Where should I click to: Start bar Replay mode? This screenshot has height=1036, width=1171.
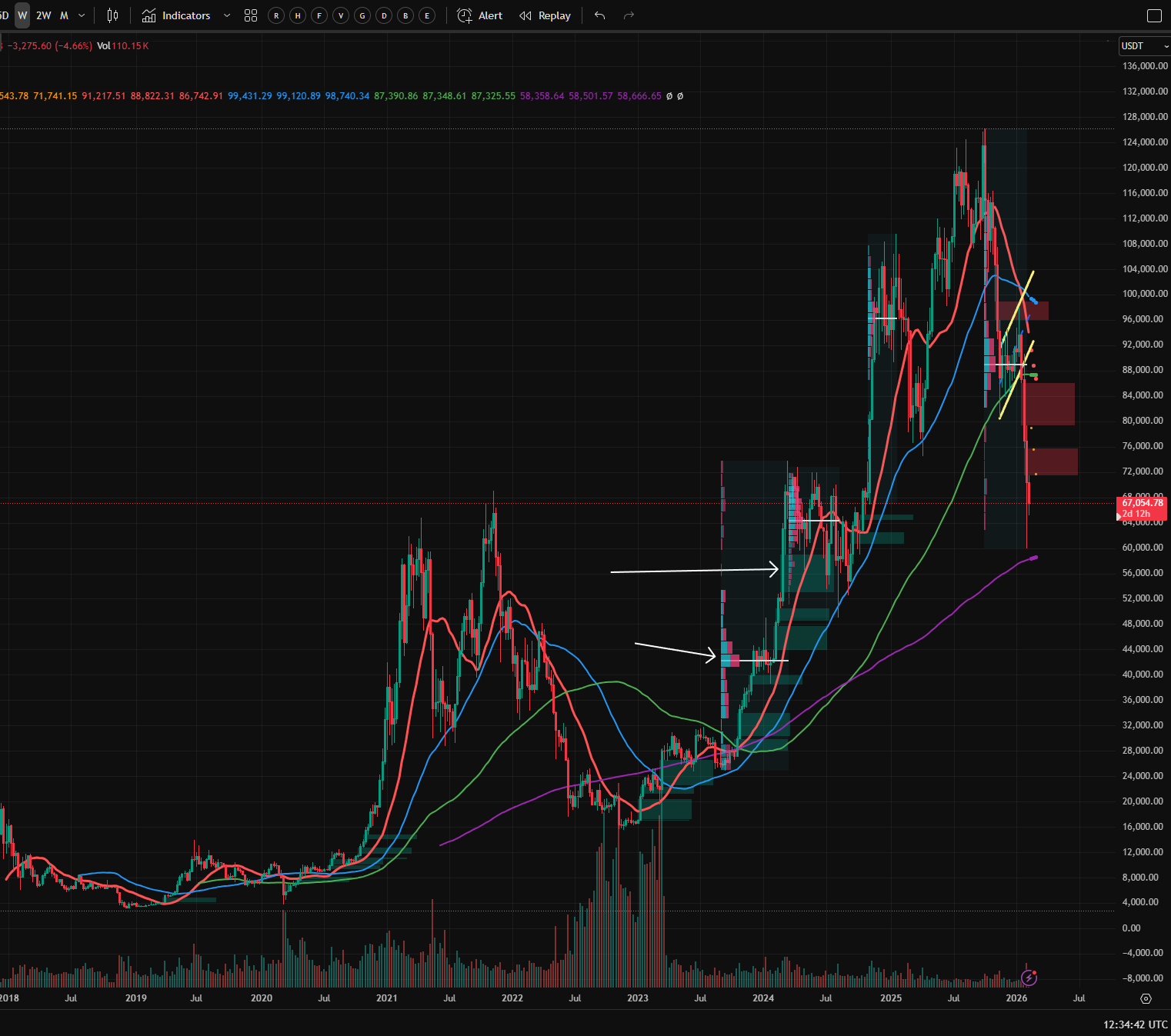[x=545, y=15]
